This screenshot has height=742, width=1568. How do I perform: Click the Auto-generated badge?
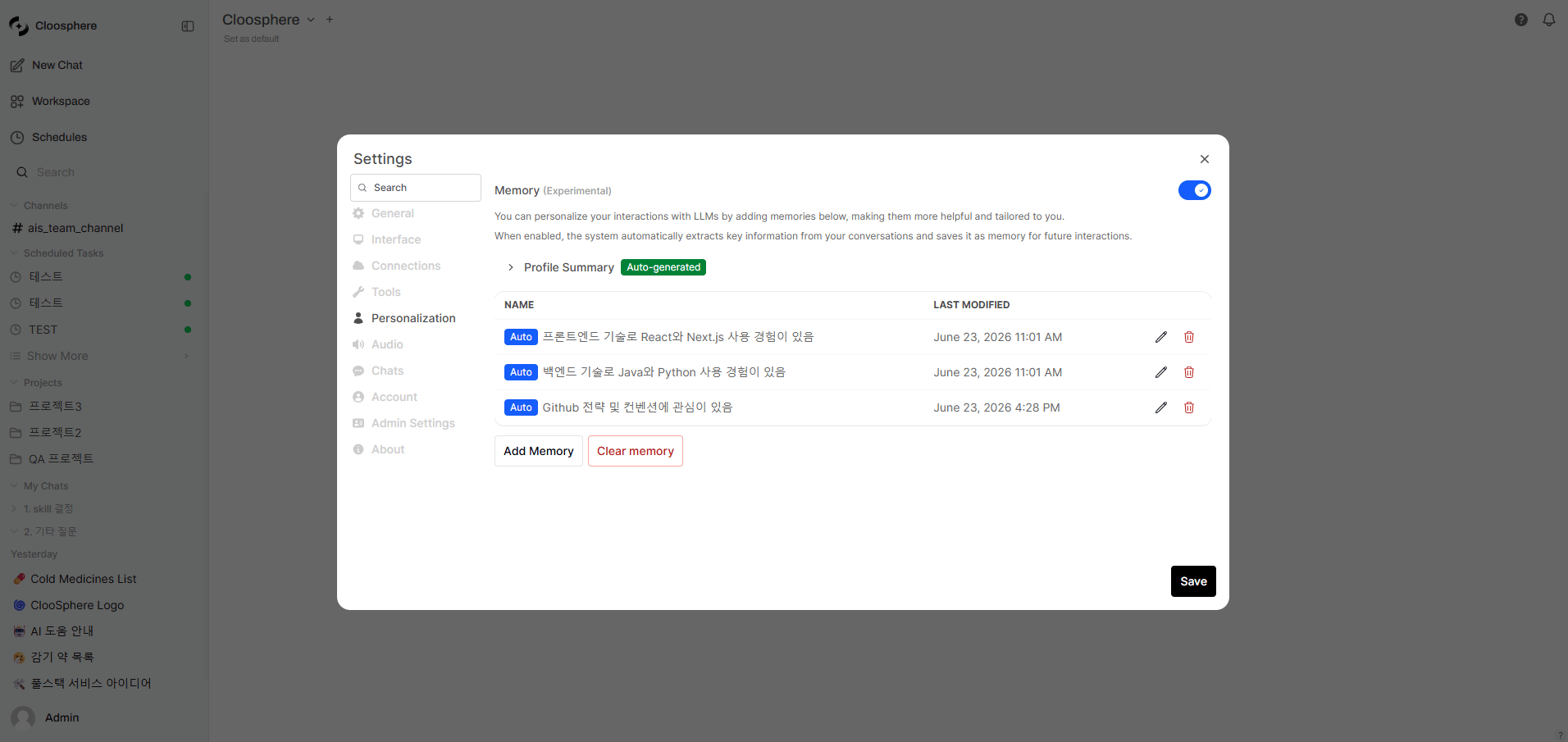663,267
